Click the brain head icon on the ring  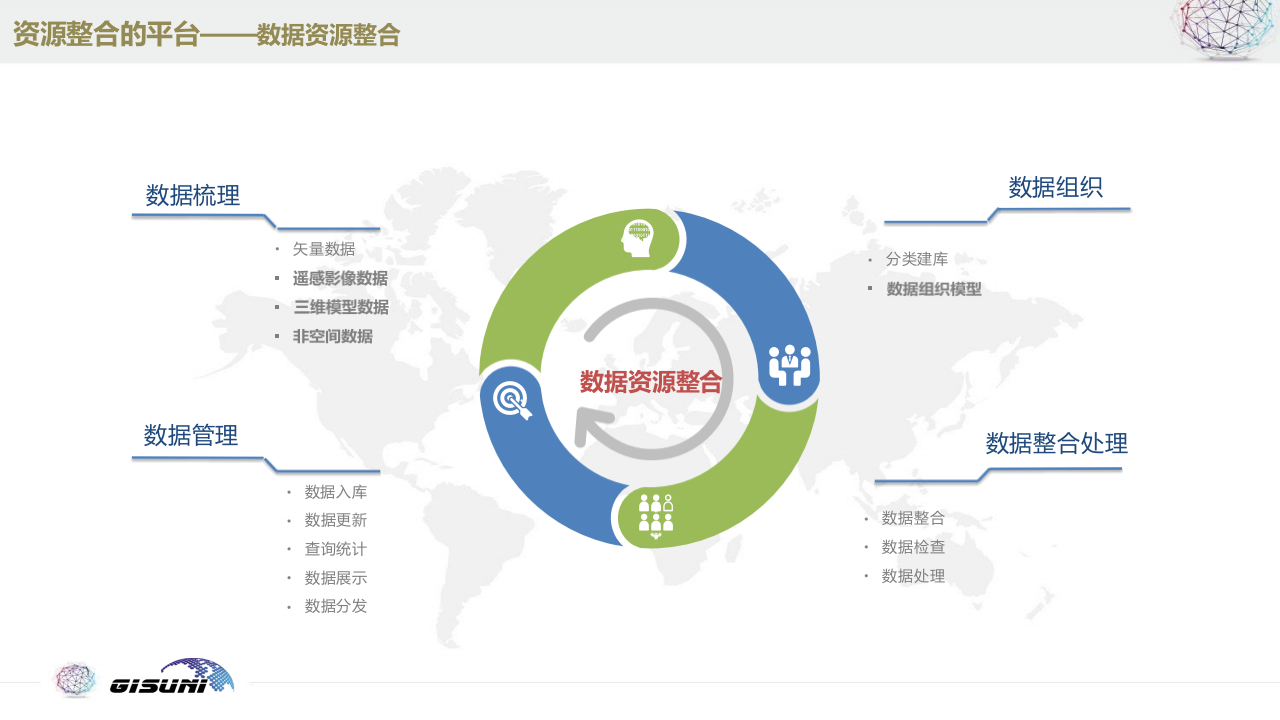coord(637,238)
